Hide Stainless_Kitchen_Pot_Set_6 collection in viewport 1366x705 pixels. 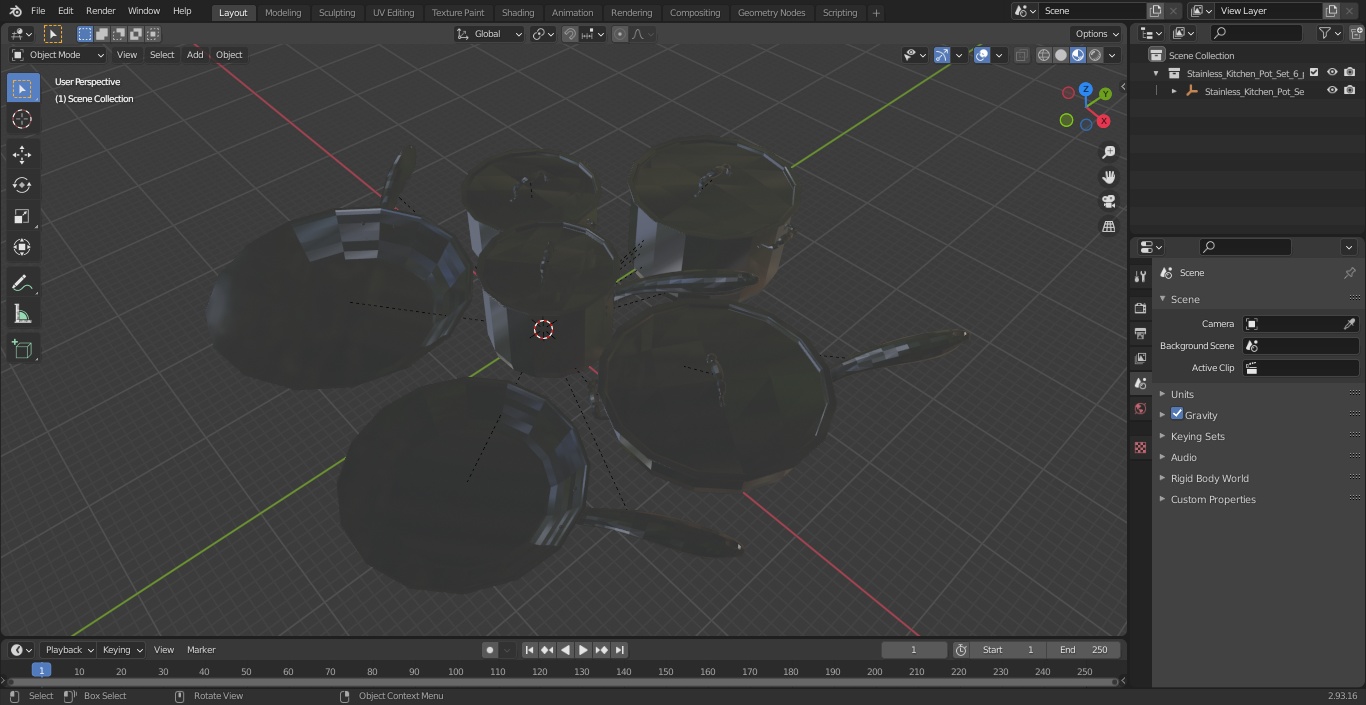pos(1332,73)
